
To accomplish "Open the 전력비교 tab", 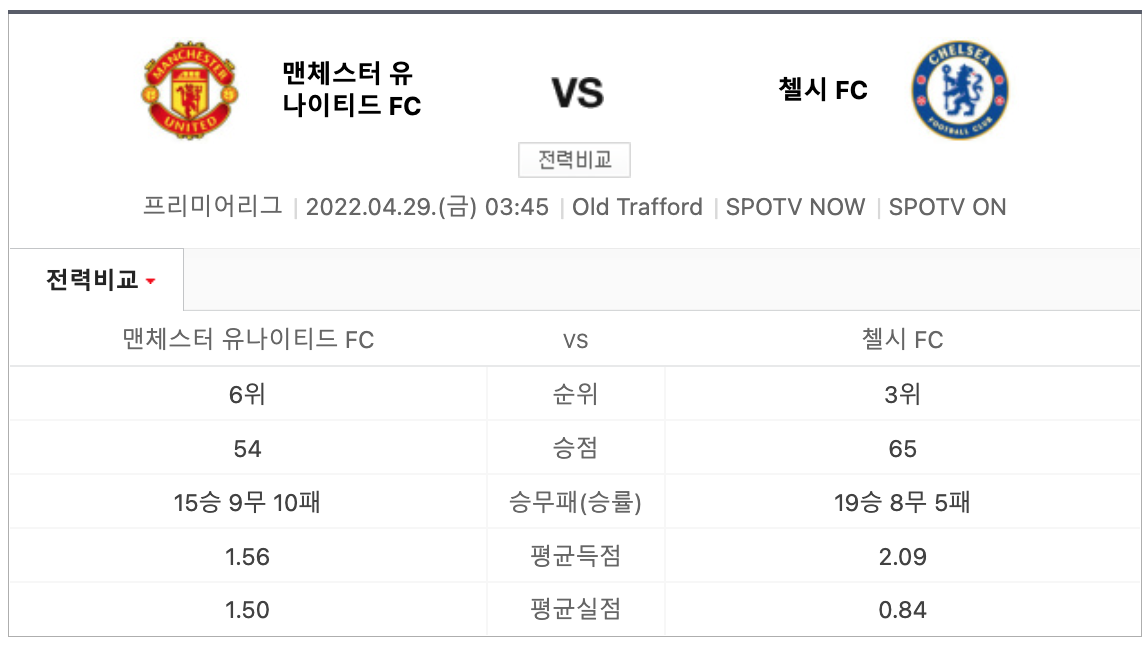I will [x=92, y=280].
